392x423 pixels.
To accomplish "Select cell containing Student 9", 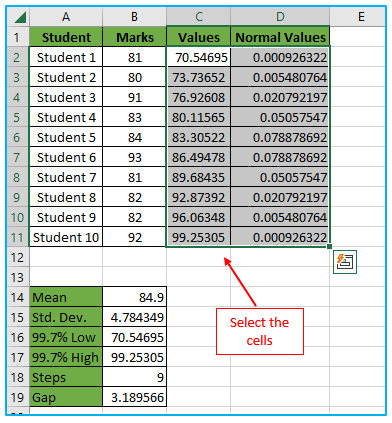I will (x=66, y=217).
